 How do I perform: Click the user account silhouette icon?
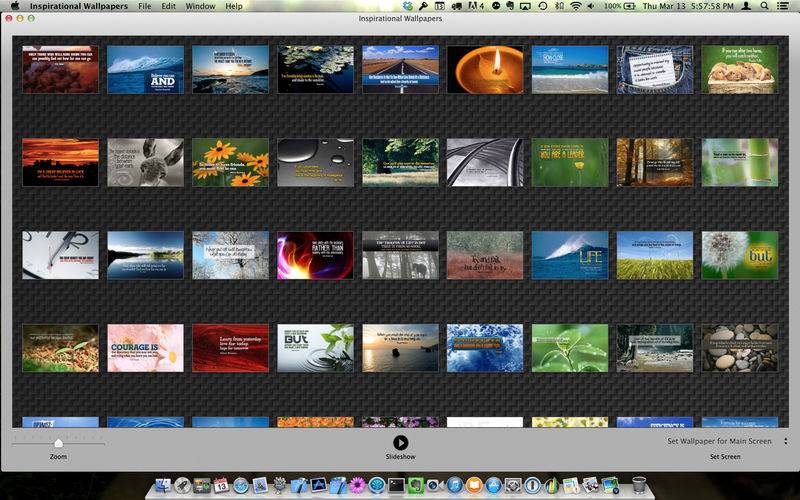click(x=746, y=6)
